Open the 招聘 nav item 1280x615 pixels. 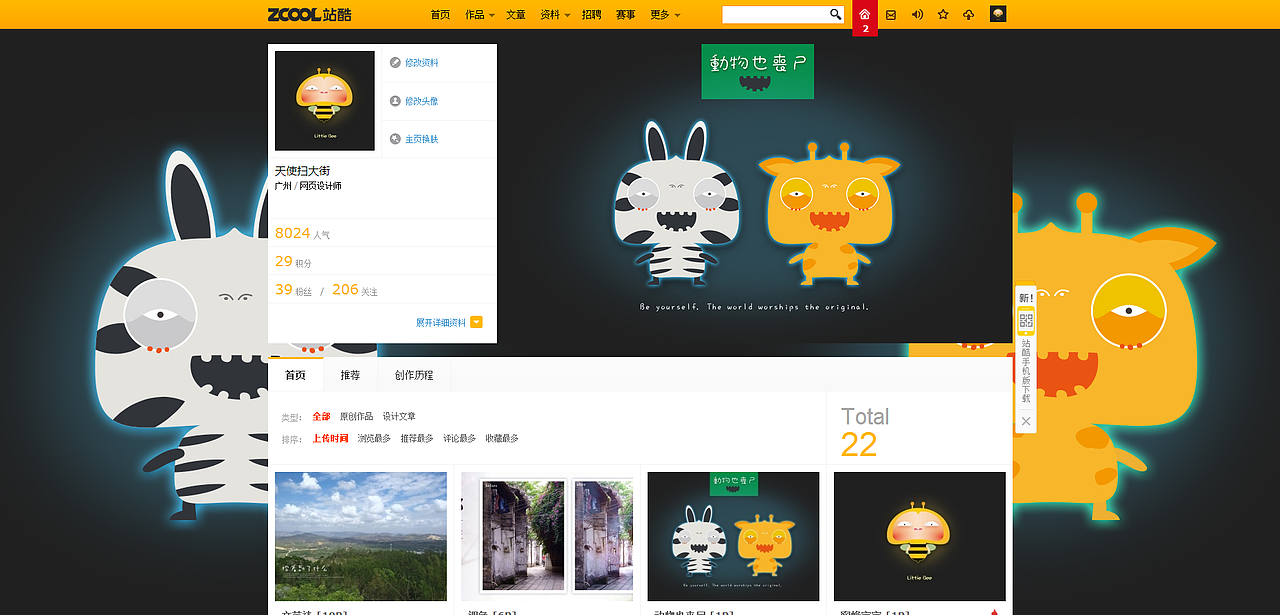click(592, 14)
